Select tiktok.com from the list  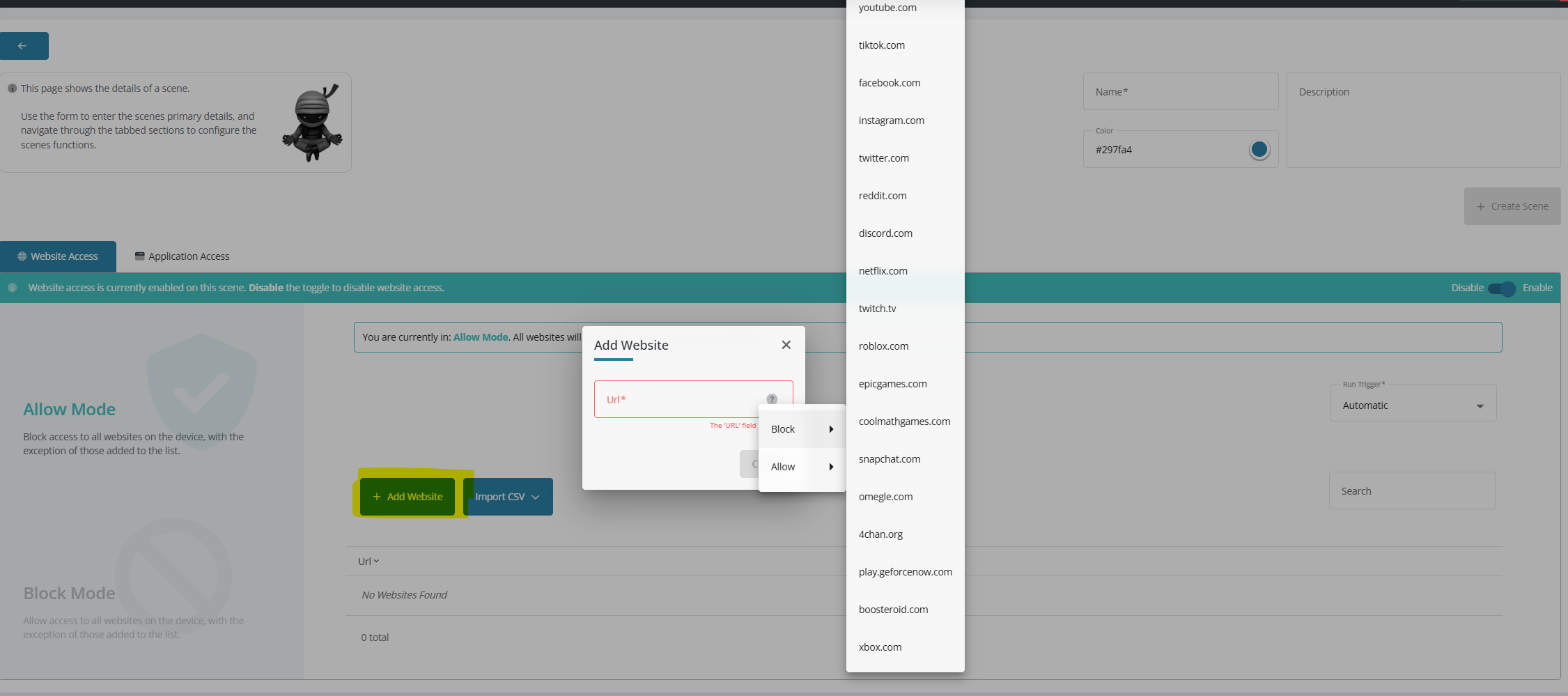click(905, 45)
